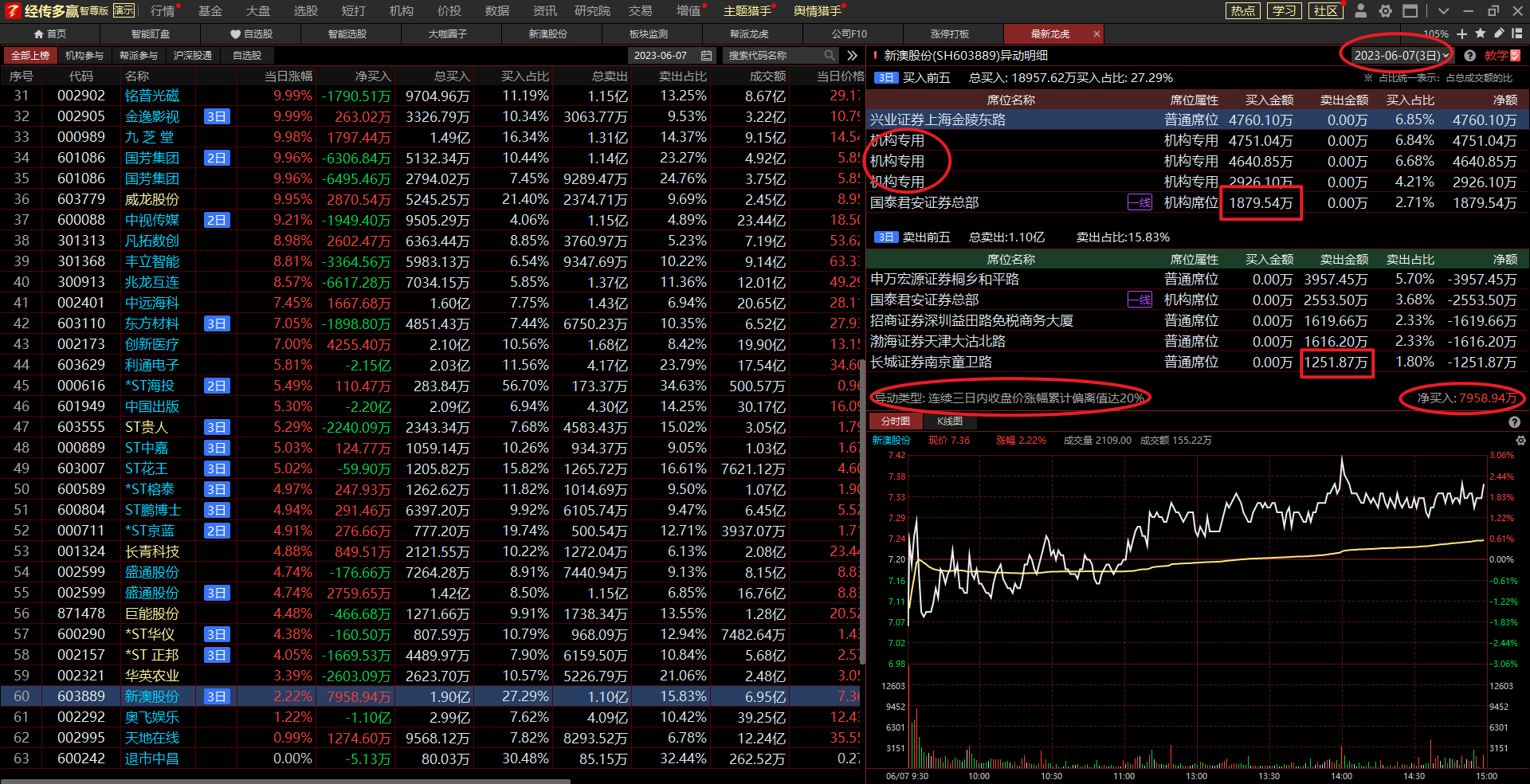Viewport: 1530px width, 784px height.
Task: Switch to the 智能盯盘 tab
Action: (151, 33)
